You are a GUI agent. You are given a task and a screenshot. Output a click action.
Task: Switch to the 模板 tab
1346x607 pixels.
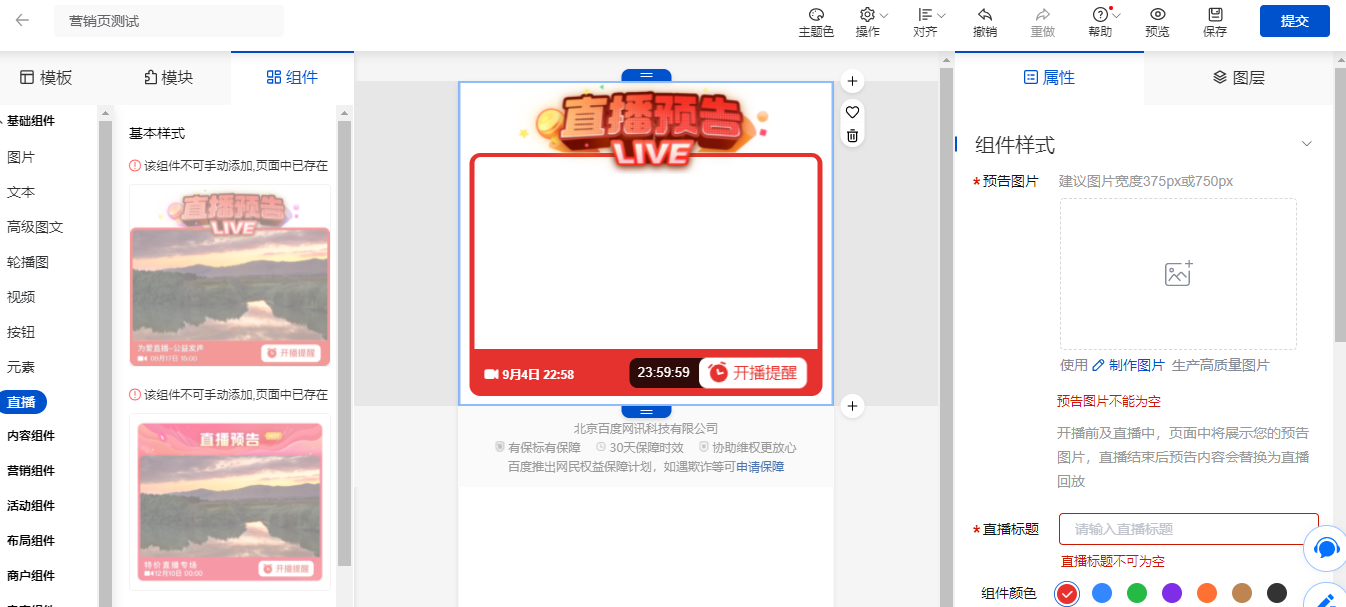click(x=46, y=78)
